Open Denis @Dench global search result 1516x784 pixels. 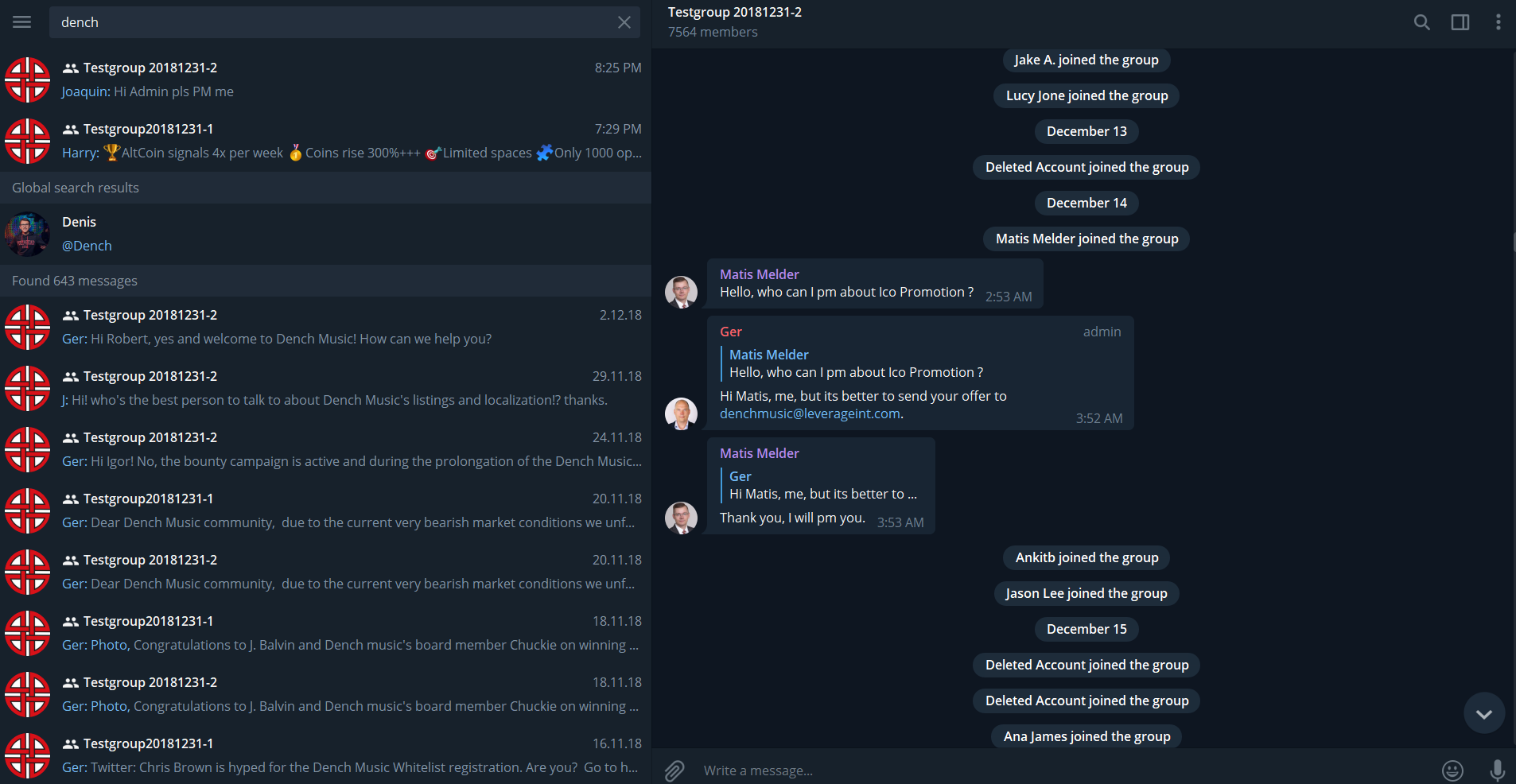point(325,234)
